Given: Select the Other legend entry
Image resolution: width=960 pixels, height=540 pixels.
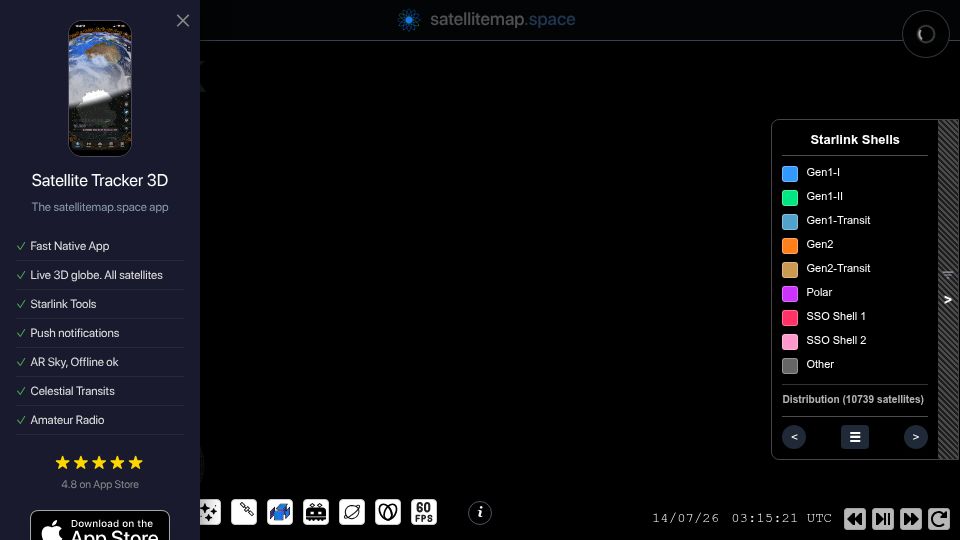Looking at the screenshot, I should click(x=820, y=364).
